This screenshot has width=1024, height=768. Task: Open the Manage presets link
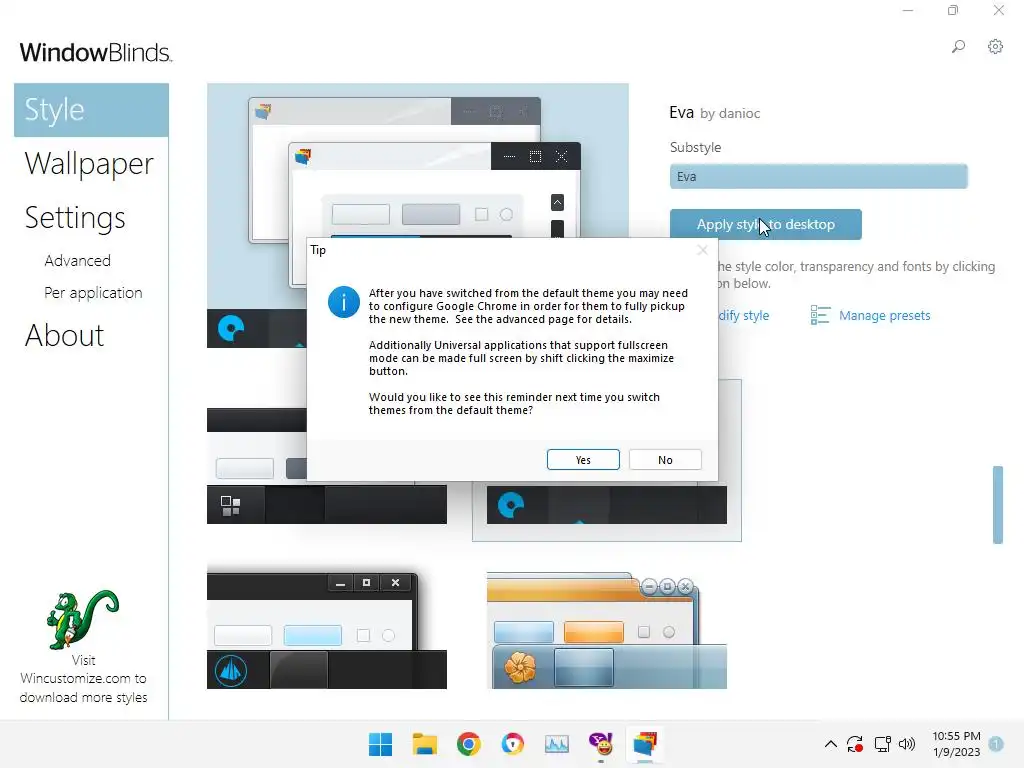pos(884,315)
